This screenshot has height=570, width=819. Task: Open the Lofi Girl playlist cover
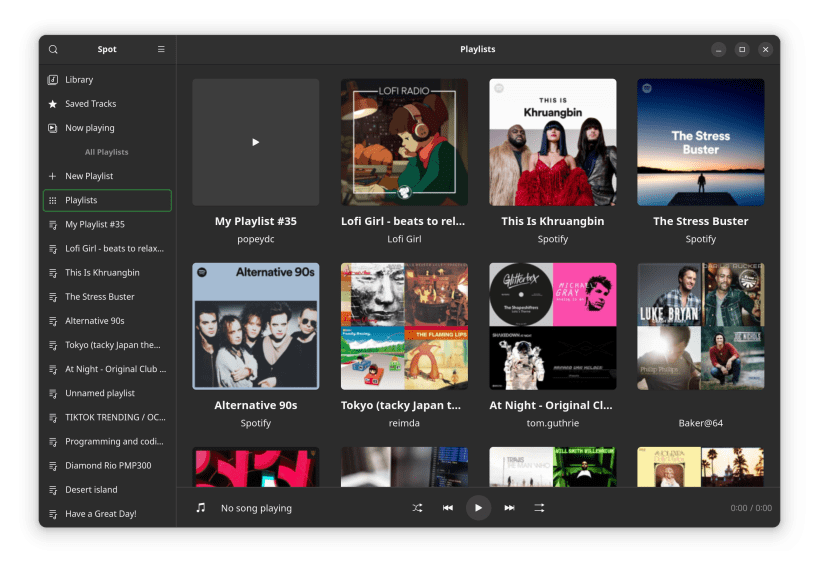click(404, 142)
